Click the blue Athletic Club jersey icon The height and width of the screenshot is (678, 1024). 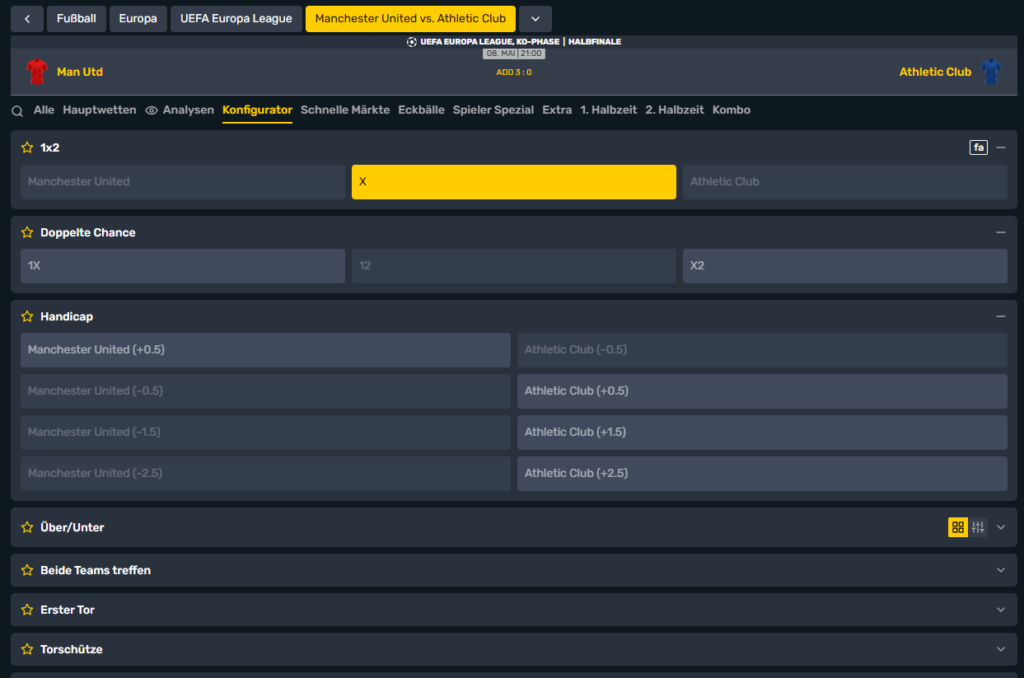click(x=991, y=72)
